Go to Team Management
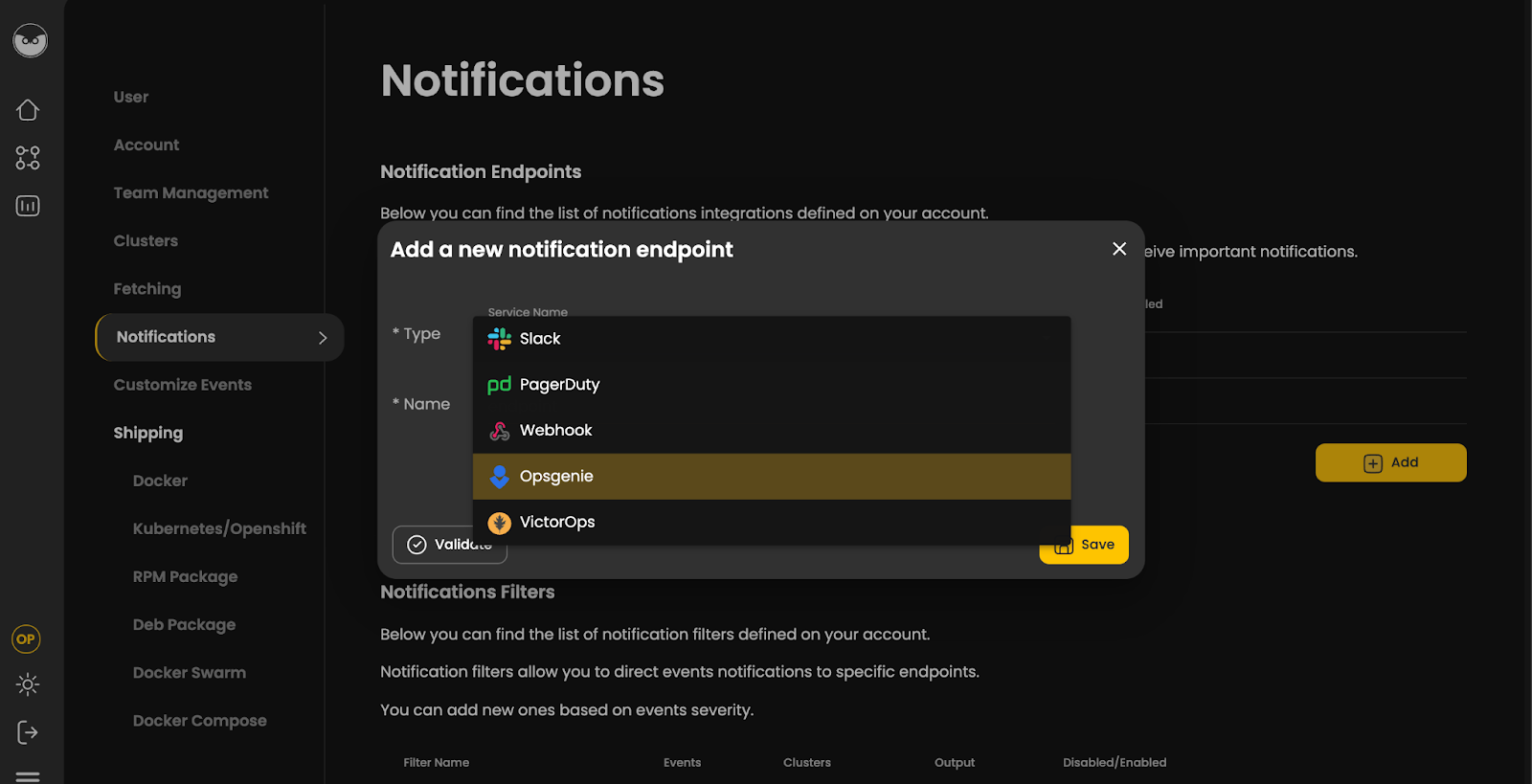The height and width of the screenshot is (784, 1532). coord(191,192)
